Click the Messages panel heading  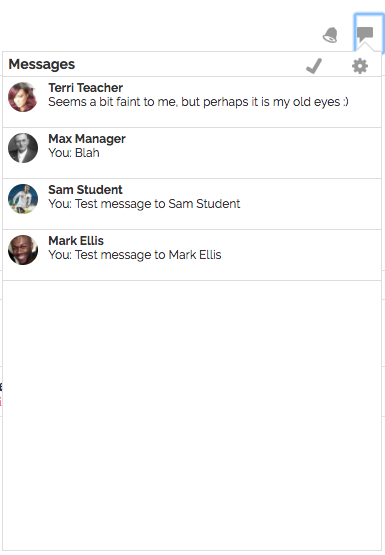(x=42, y=64)
